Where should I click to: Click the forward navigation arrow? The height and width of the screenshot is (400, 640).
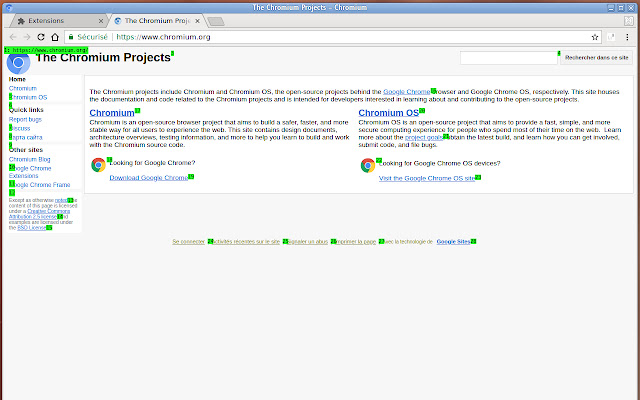click(27, 37)
